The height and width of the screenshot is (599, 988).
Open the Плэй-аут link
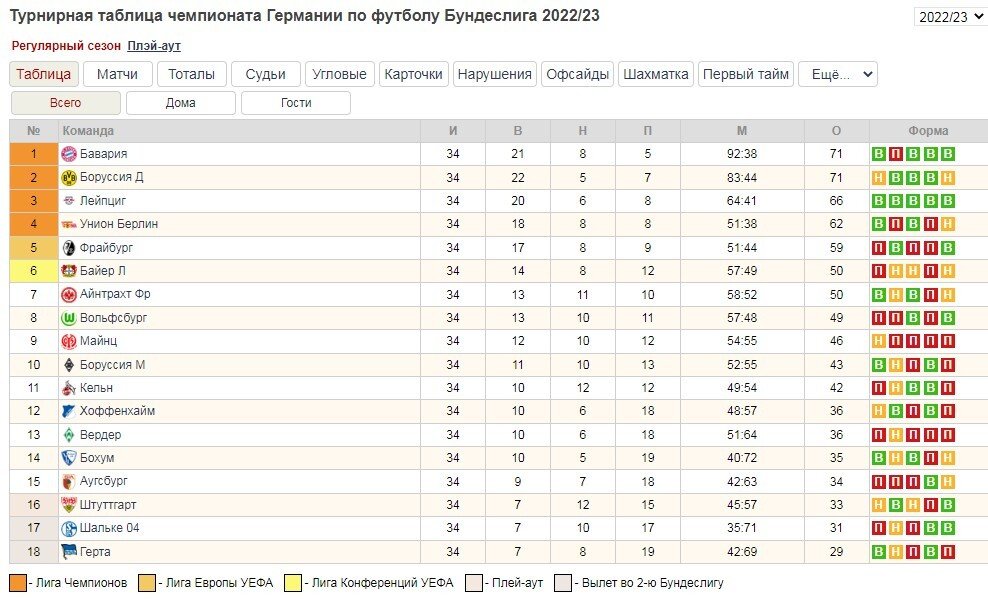coord(154,46)
